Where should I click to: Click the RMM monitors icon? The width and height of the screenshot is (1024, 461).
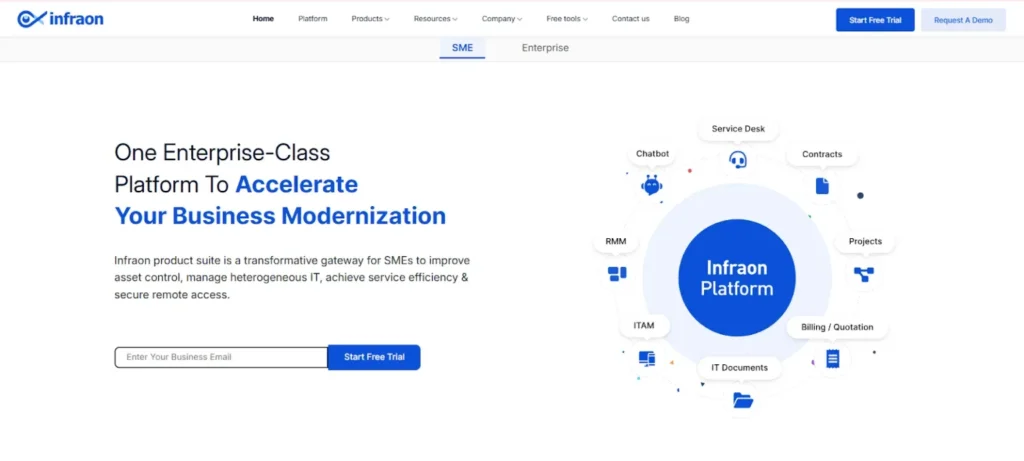tap(616, 274)
